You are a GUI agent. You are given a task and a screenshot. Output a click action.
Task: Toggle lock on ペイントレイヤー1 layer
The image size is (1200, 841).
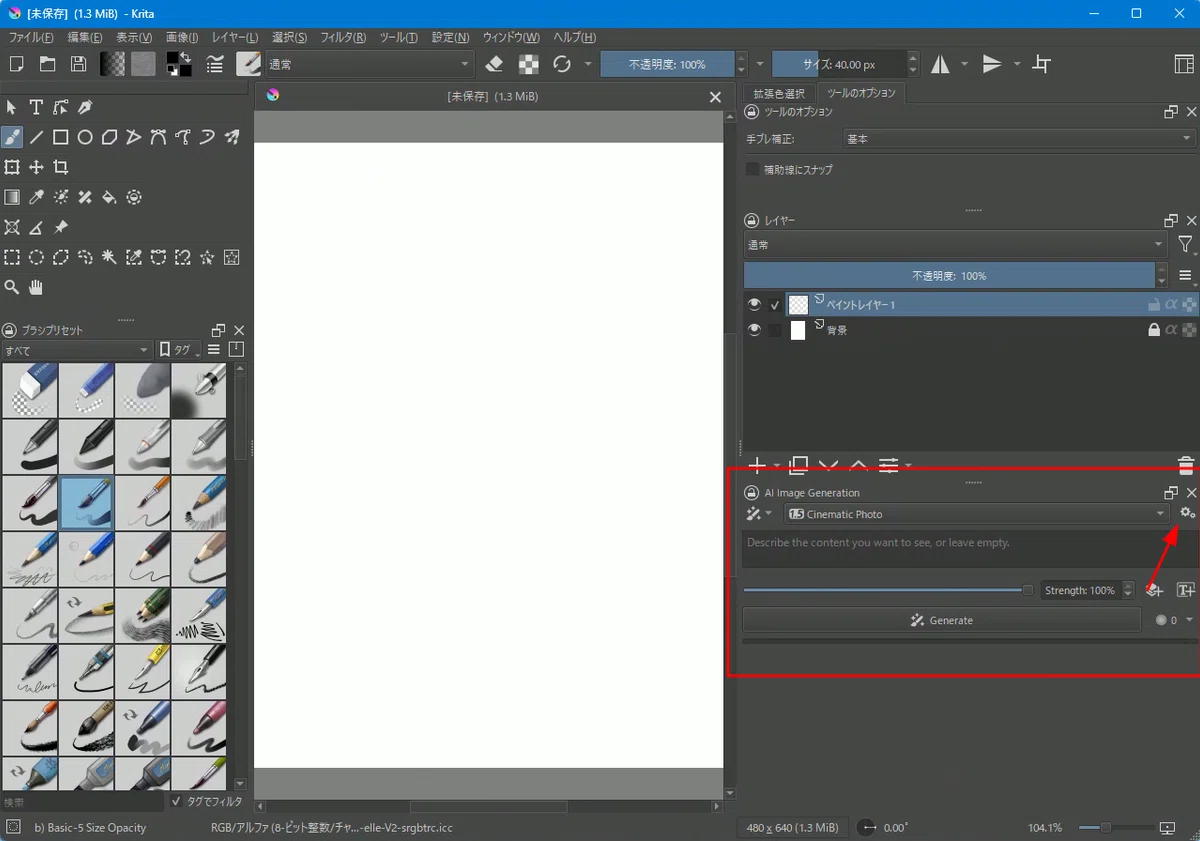1154,305
